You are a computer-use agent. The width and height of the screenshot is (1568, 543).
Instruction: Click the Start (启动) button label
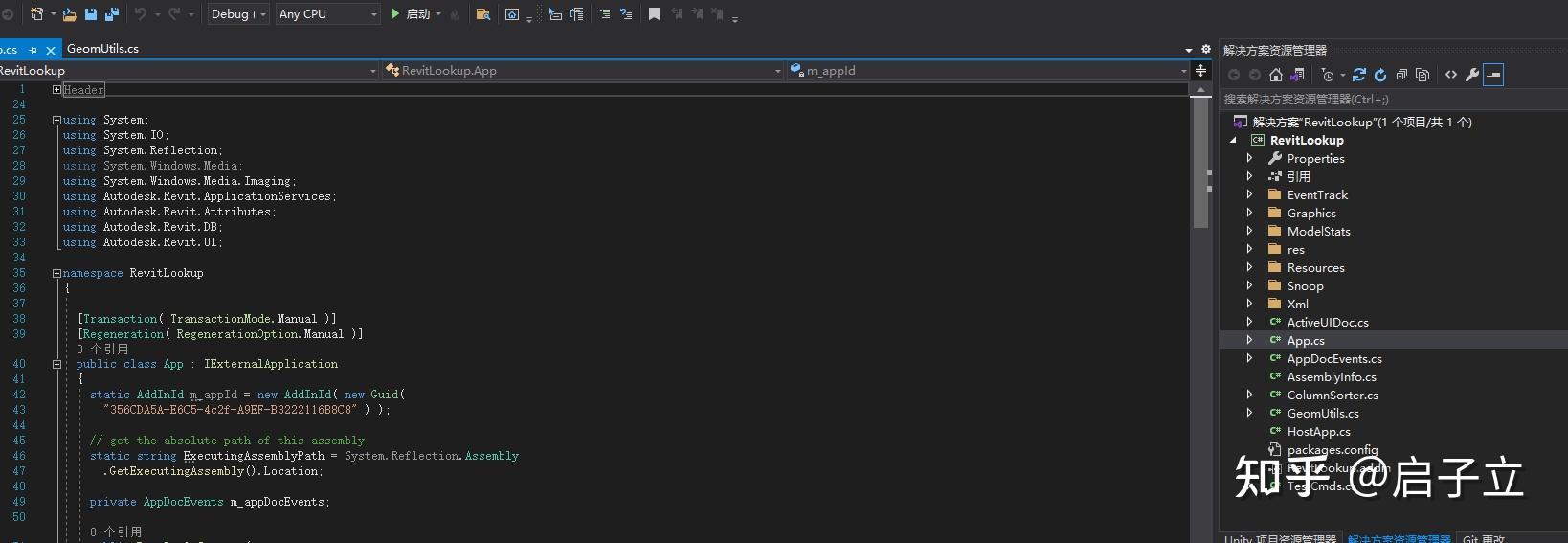click(x=418, y=14)
